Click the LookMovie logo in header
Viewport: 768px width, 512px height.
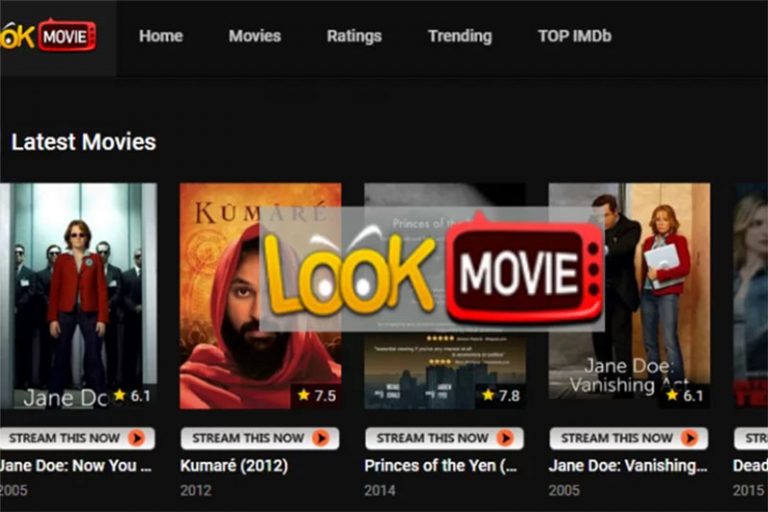[48, 36]
